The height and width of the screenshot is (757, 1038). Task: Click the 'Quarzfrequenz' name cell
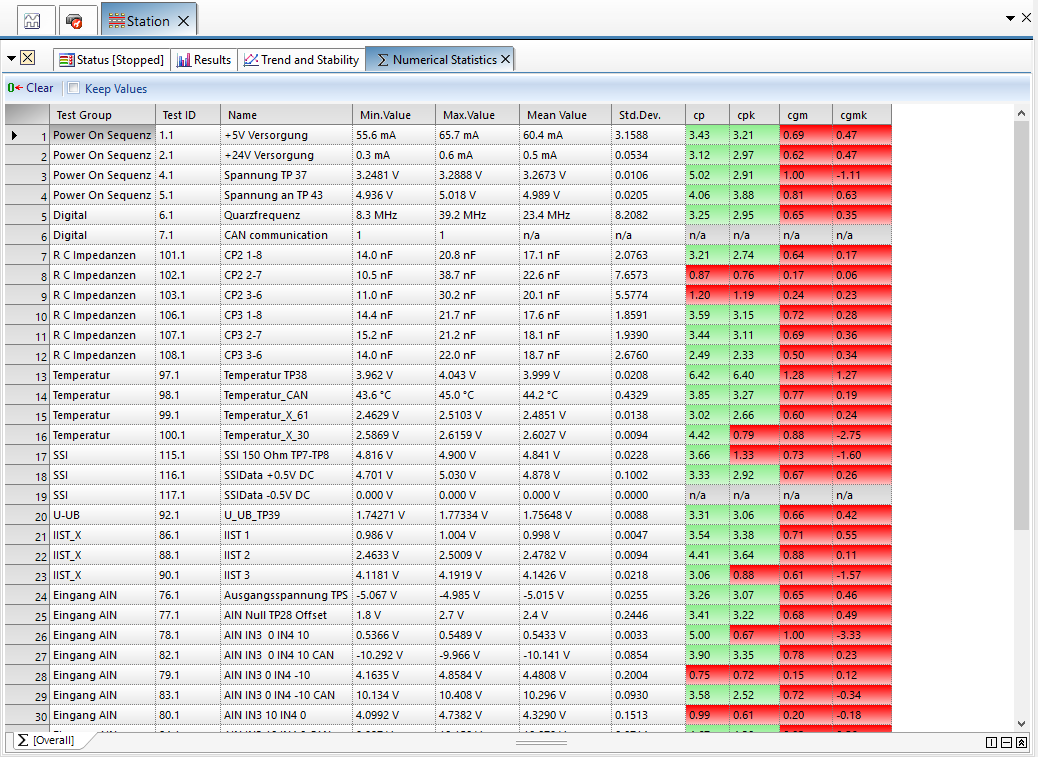point(286,215)
